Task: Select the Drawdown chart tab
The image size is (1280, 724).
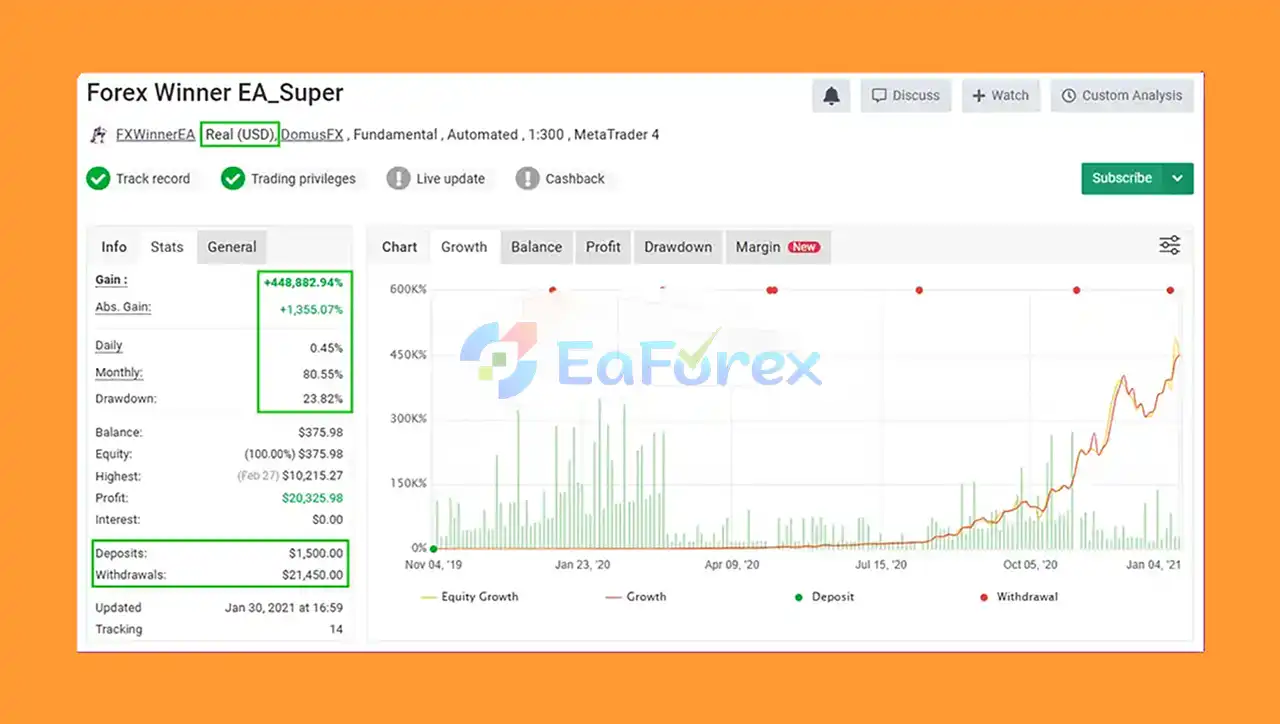Action: click(x=678, y=247)
